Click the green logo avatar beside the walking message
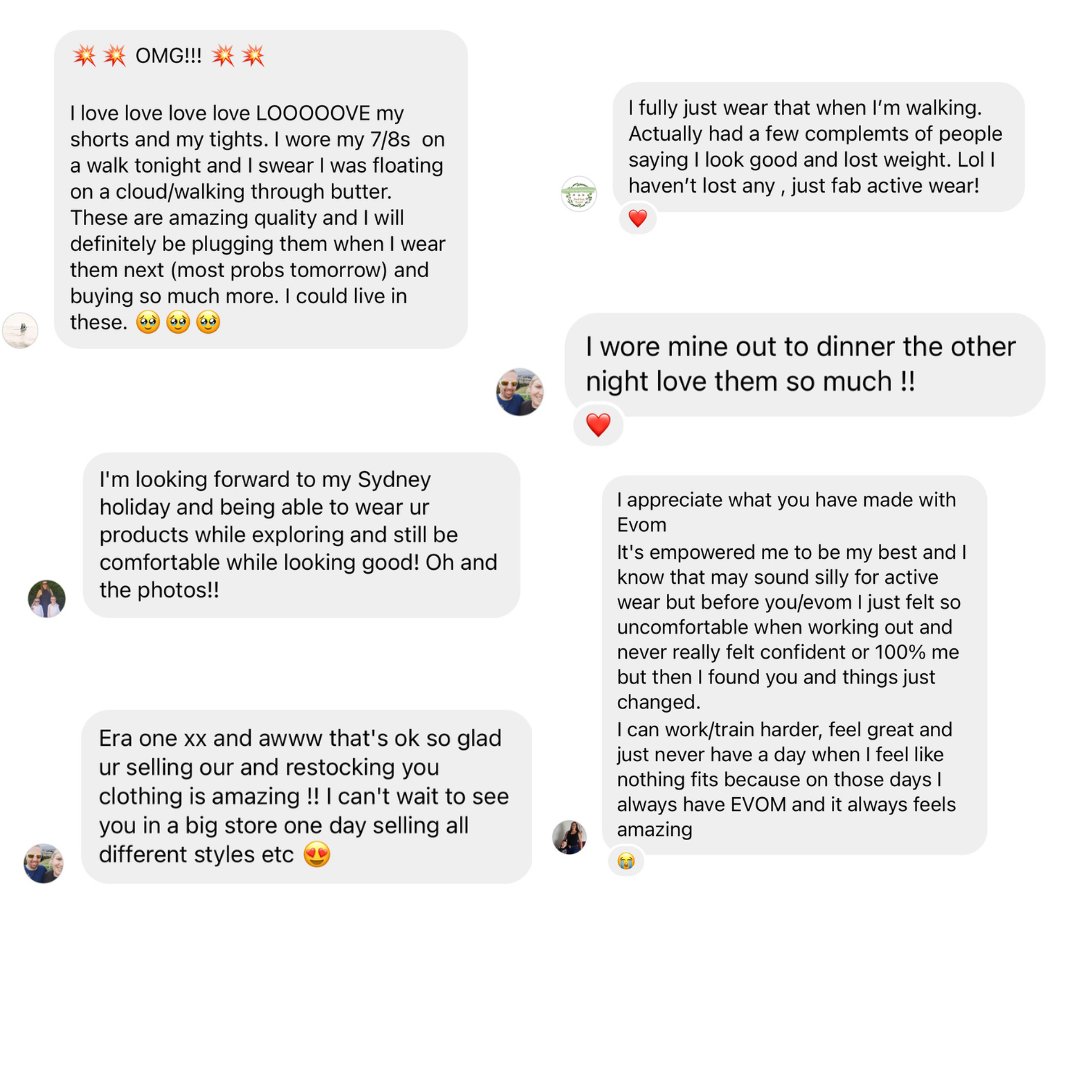The width and height of the screenshot is (1080, 1080). pos(579,194)
